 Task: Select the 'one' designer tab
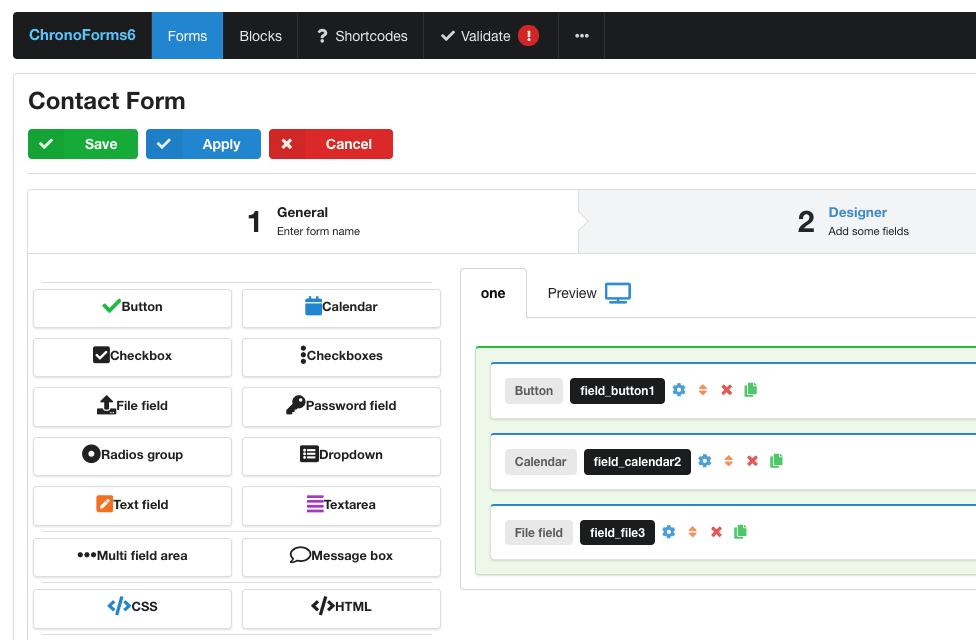click(x=493, y=293)
